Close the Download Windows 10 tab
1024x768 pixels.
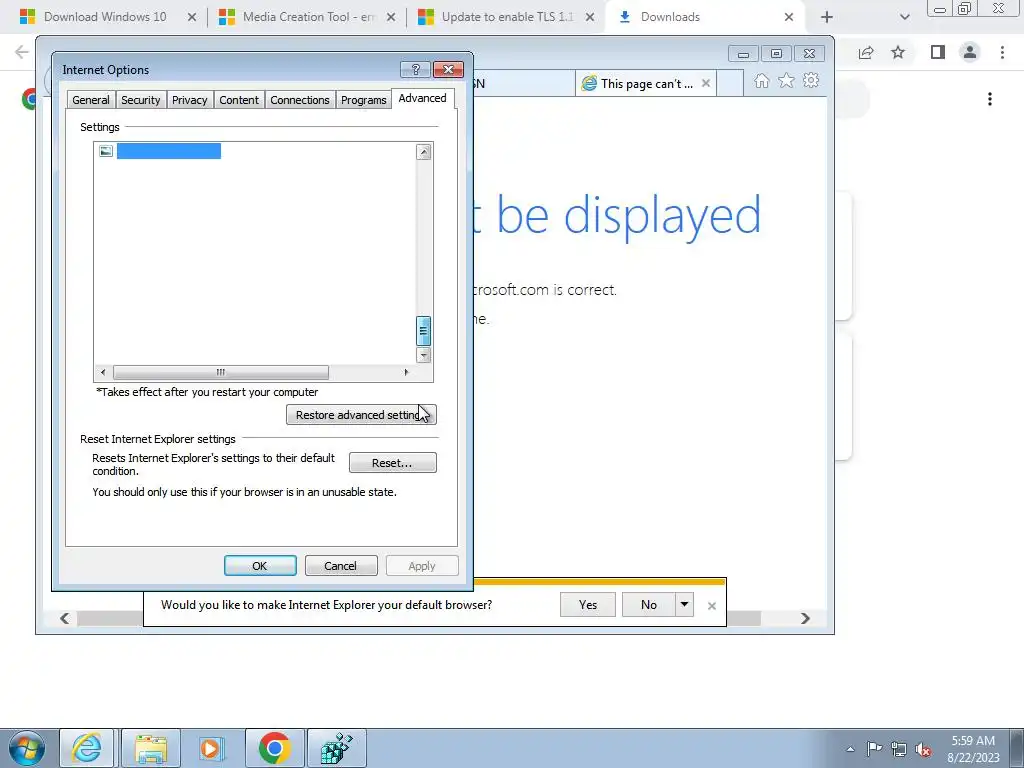coord(192,17)
